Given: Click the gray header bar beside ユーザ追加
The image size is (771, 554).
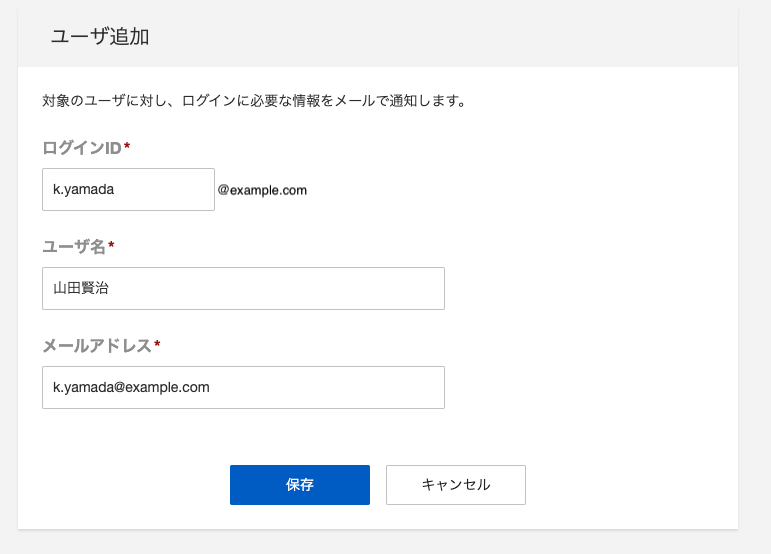Looking at the screenshot, I should (x=443, y=37).
